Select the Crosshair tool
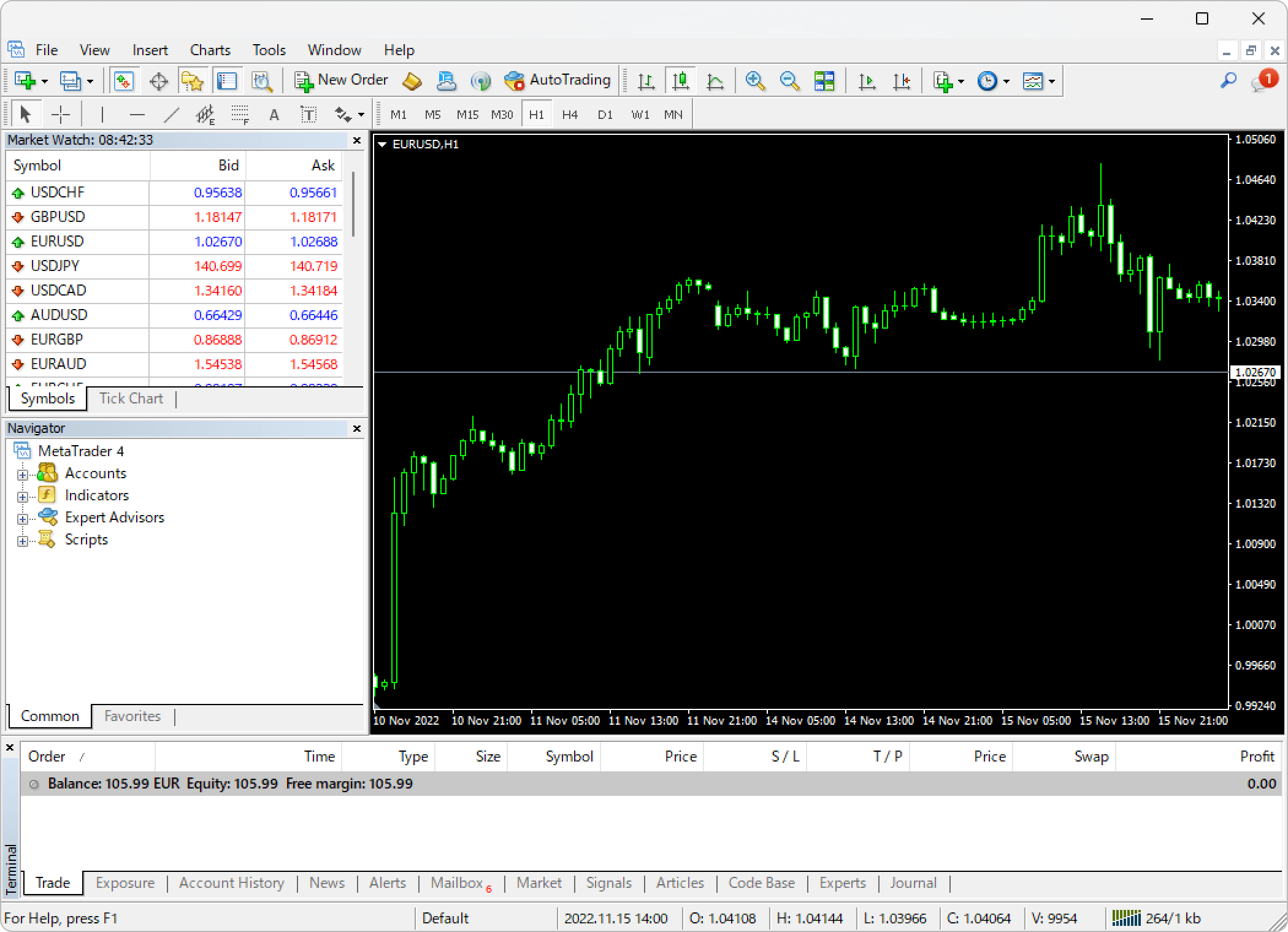Image resolution: width=1288 pixels, height=932 pixels. coord(60,115)
